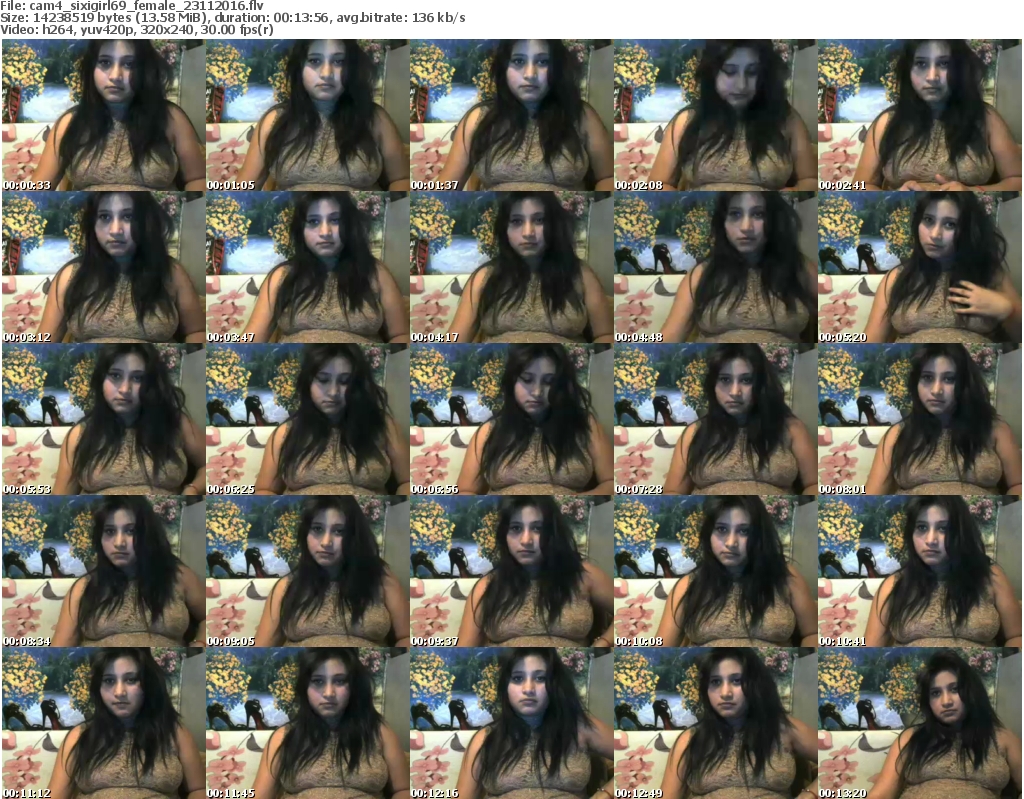This screenshot has width=1024, height=799.
Task: Open the frame at timestamp 00:01:37
Action: coord(511,115)
